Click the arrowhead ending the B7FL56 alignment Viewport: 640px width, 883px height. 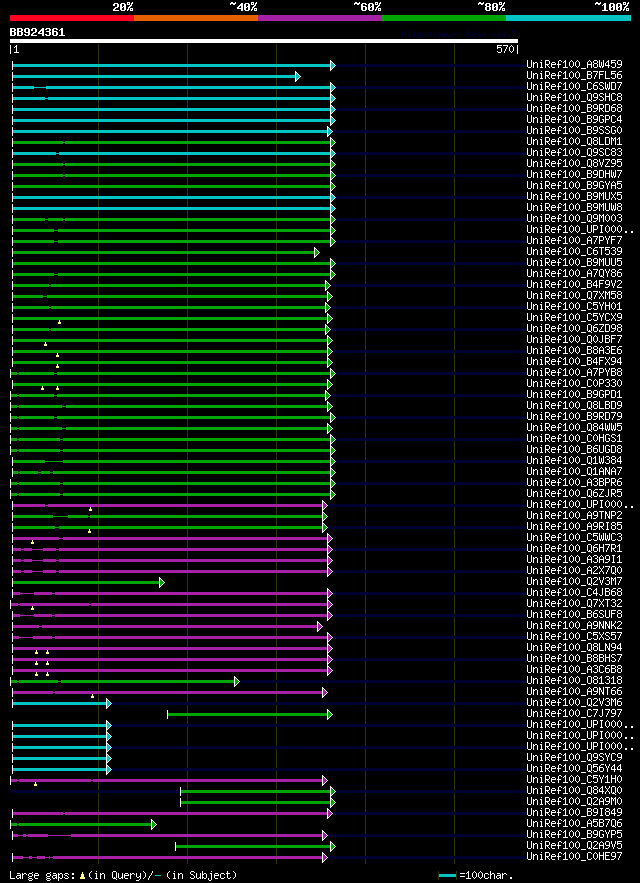click(297, 77)
